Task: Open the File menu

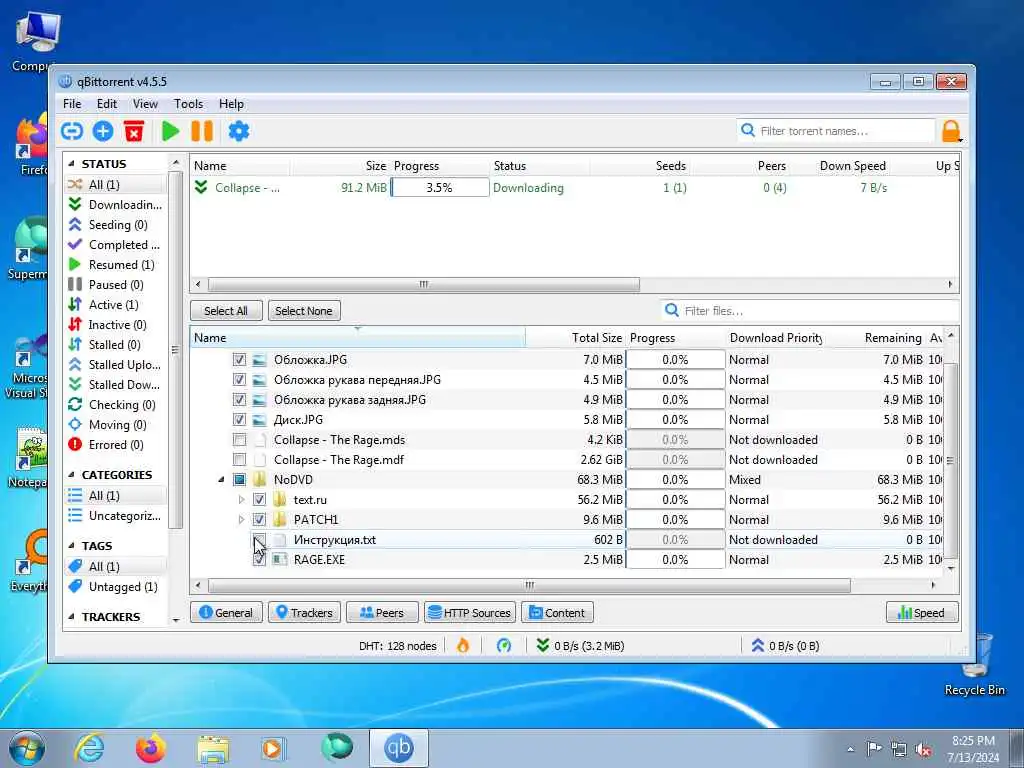Action: coord(72,104)
